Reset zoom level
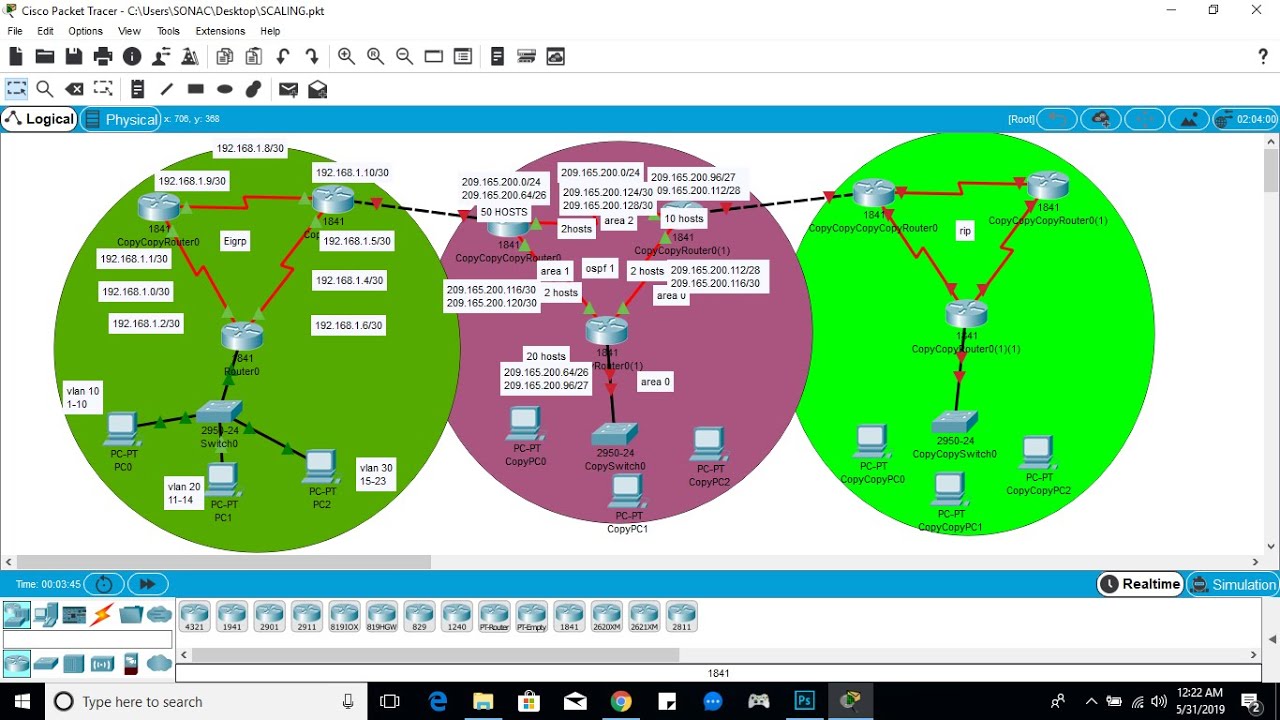 click(x=375, y=57)
